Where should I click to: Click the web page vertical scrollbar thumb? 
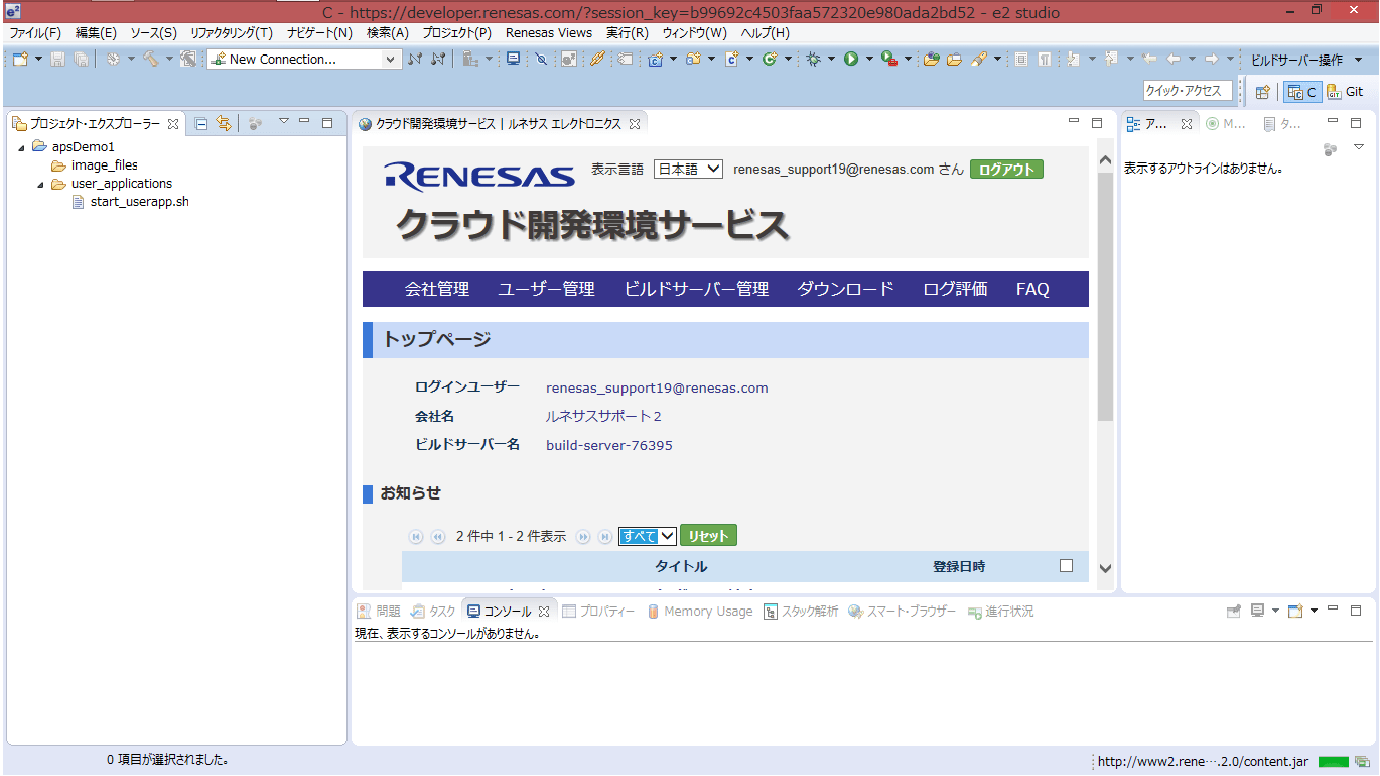coord(1105,297)
